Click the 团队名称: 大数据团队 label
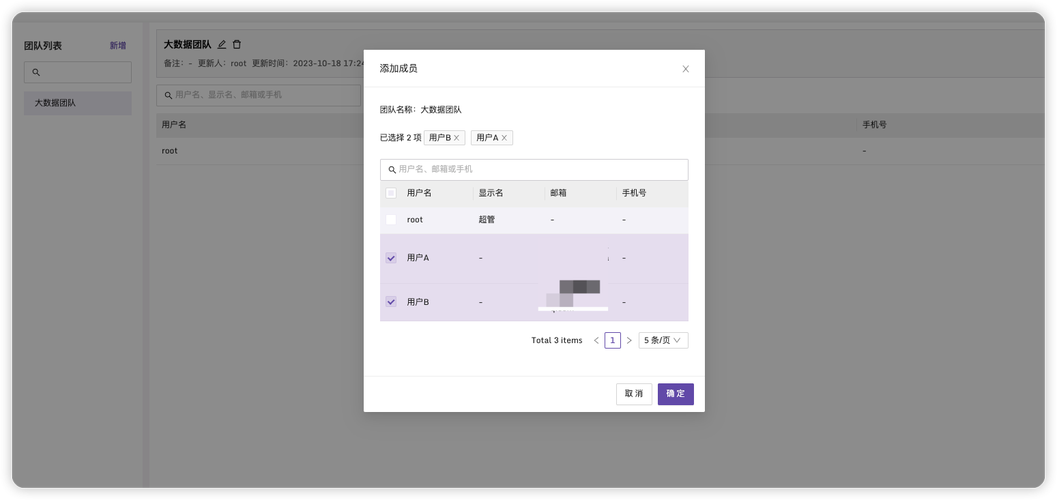The height and width of the screenshot is (500, 1057). pyautogui.click(x=421, y=109)
